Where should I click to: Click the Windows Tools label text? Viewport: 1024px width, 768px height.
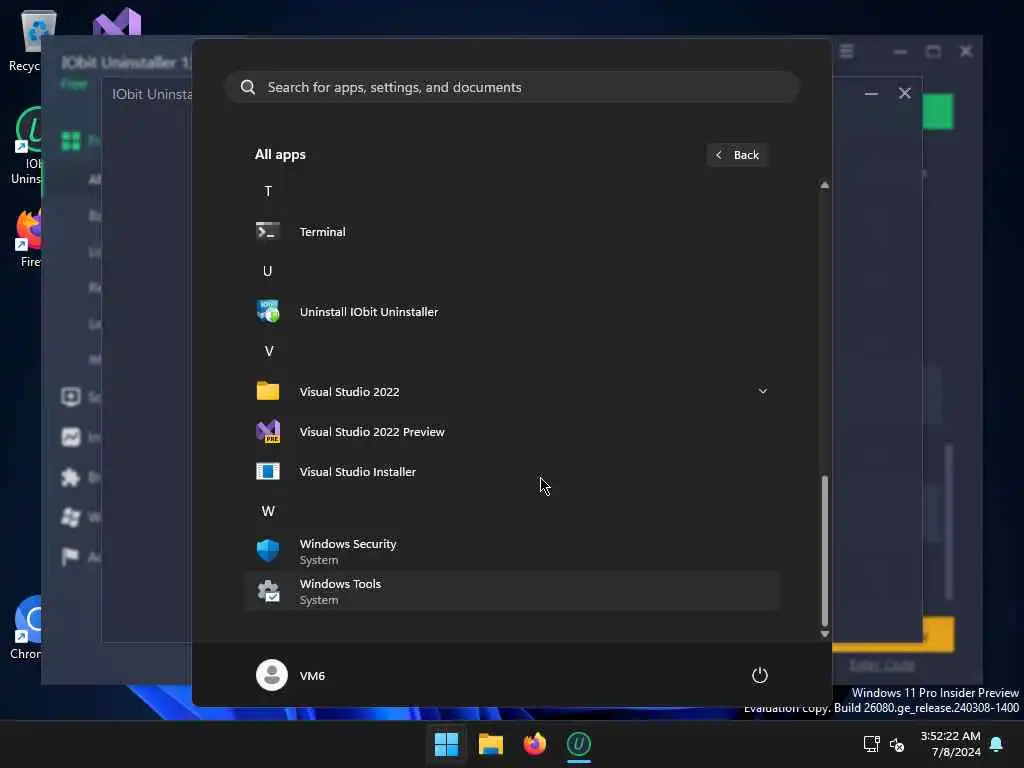click(x=340, y=584)
